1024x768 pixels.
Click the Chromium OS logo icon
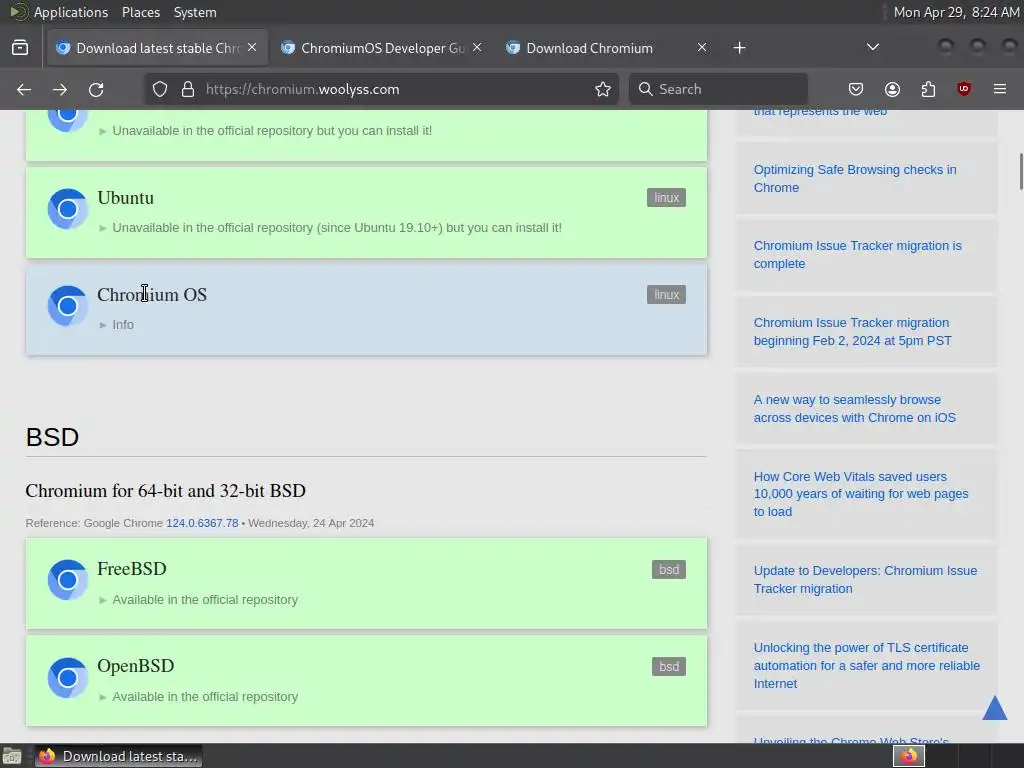click(x=67, y=306)
